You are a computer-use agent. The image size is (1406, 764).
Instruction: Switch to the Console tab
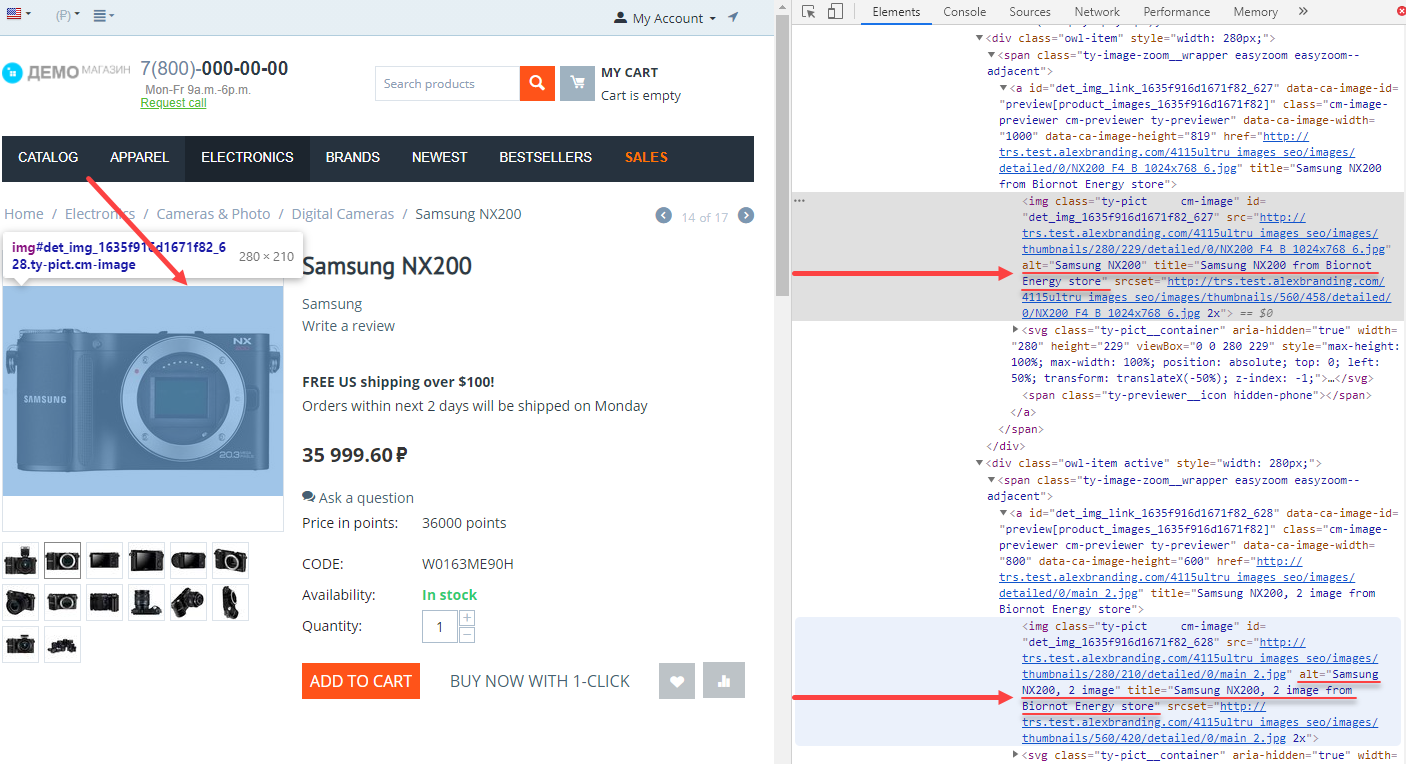pyautogui.click(x=964, y=12)
